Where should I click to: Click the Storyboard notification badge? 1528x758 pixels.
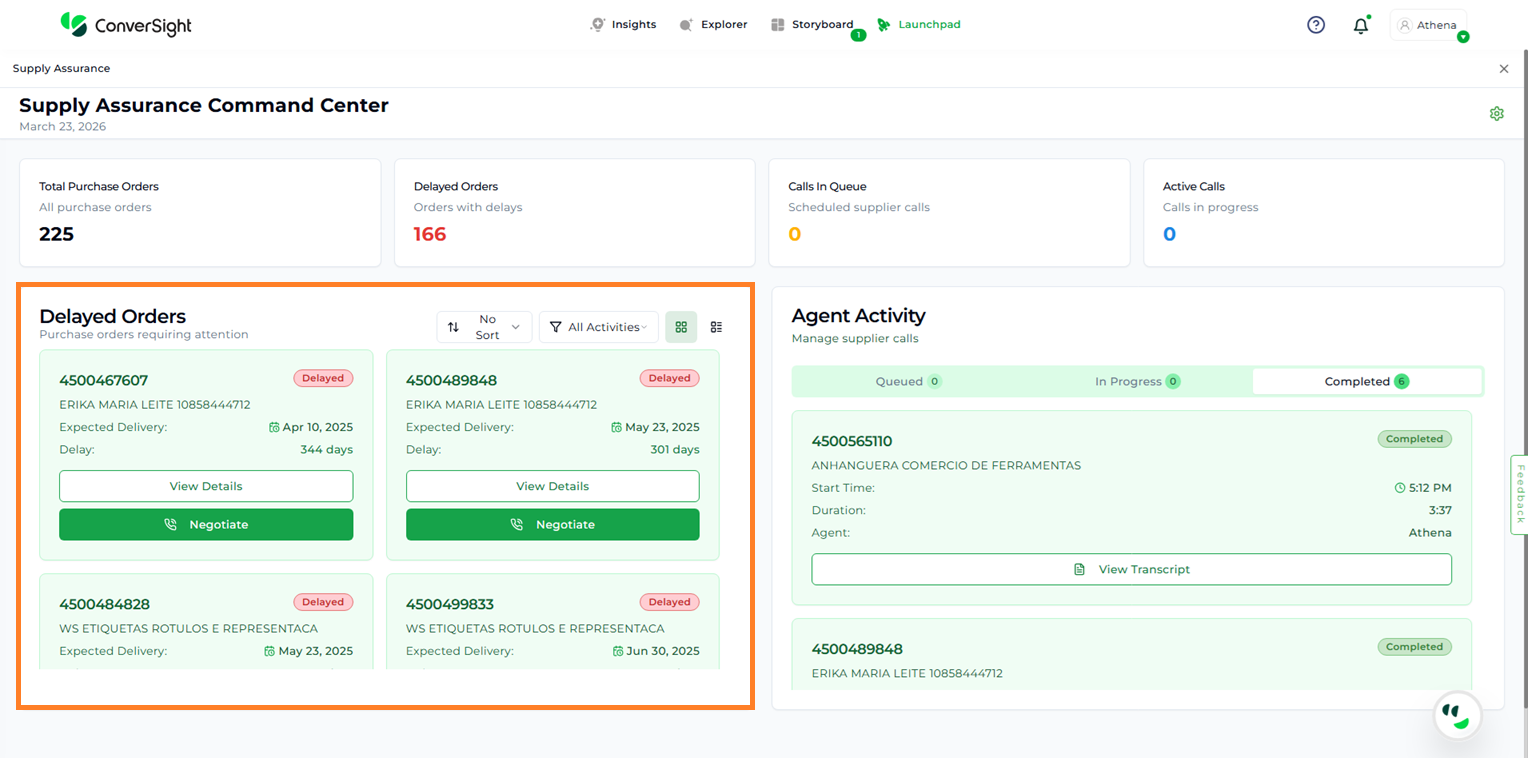(x=857, y=36)
